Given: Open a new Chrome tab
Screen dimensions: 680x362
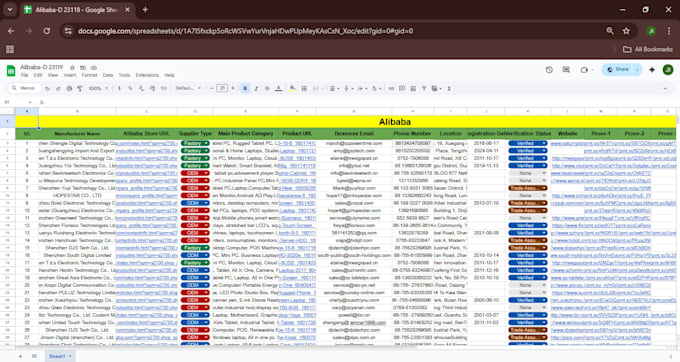Looking at the screenshot, I should 145,10.
